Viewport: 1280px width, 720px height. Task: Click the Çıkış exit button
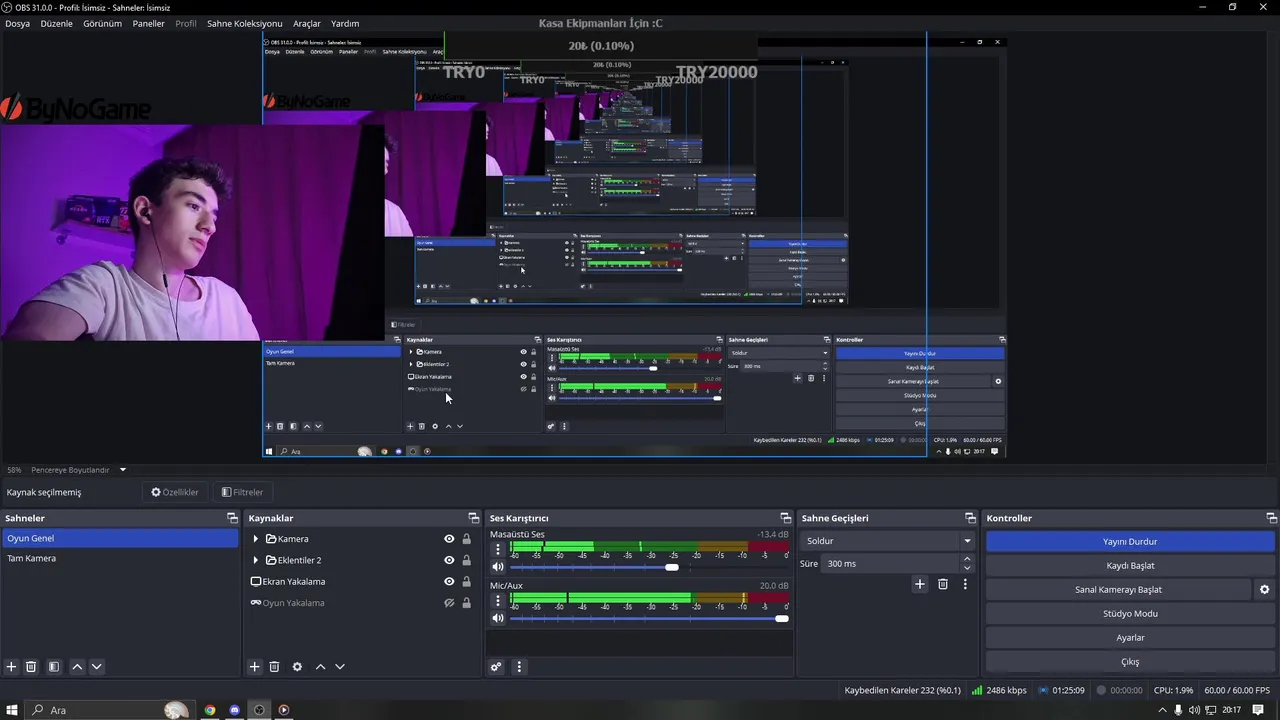pyautogui.click(x=1130, y=662)
